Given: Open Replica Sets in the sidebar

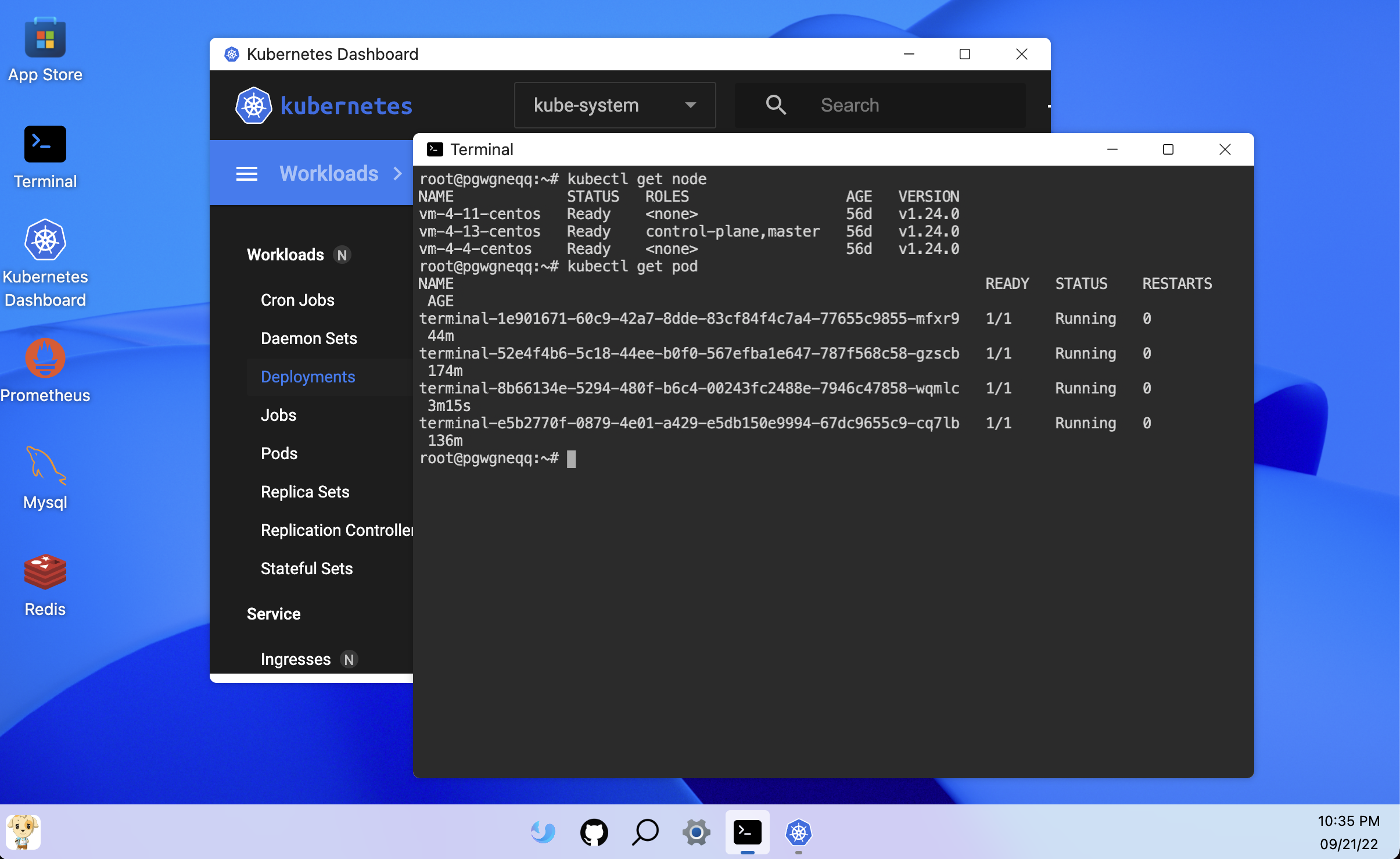Looking at the screenshot, I should coord(304,492).
